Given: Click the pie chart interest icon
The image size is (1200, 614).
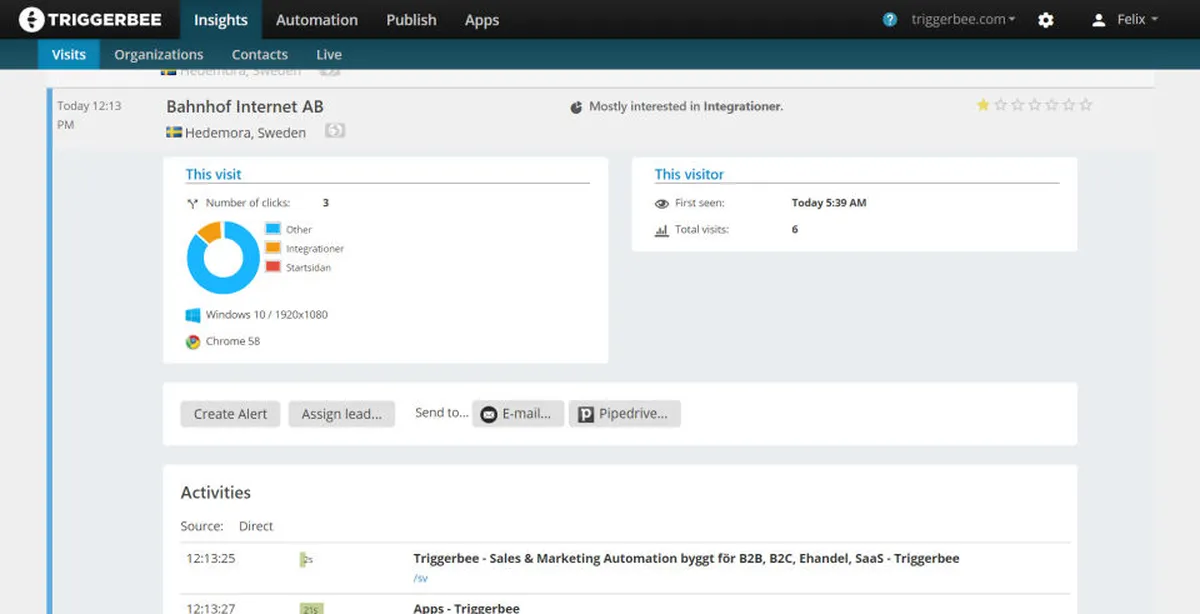Looking at the screenshot, I should pos(576,107).
